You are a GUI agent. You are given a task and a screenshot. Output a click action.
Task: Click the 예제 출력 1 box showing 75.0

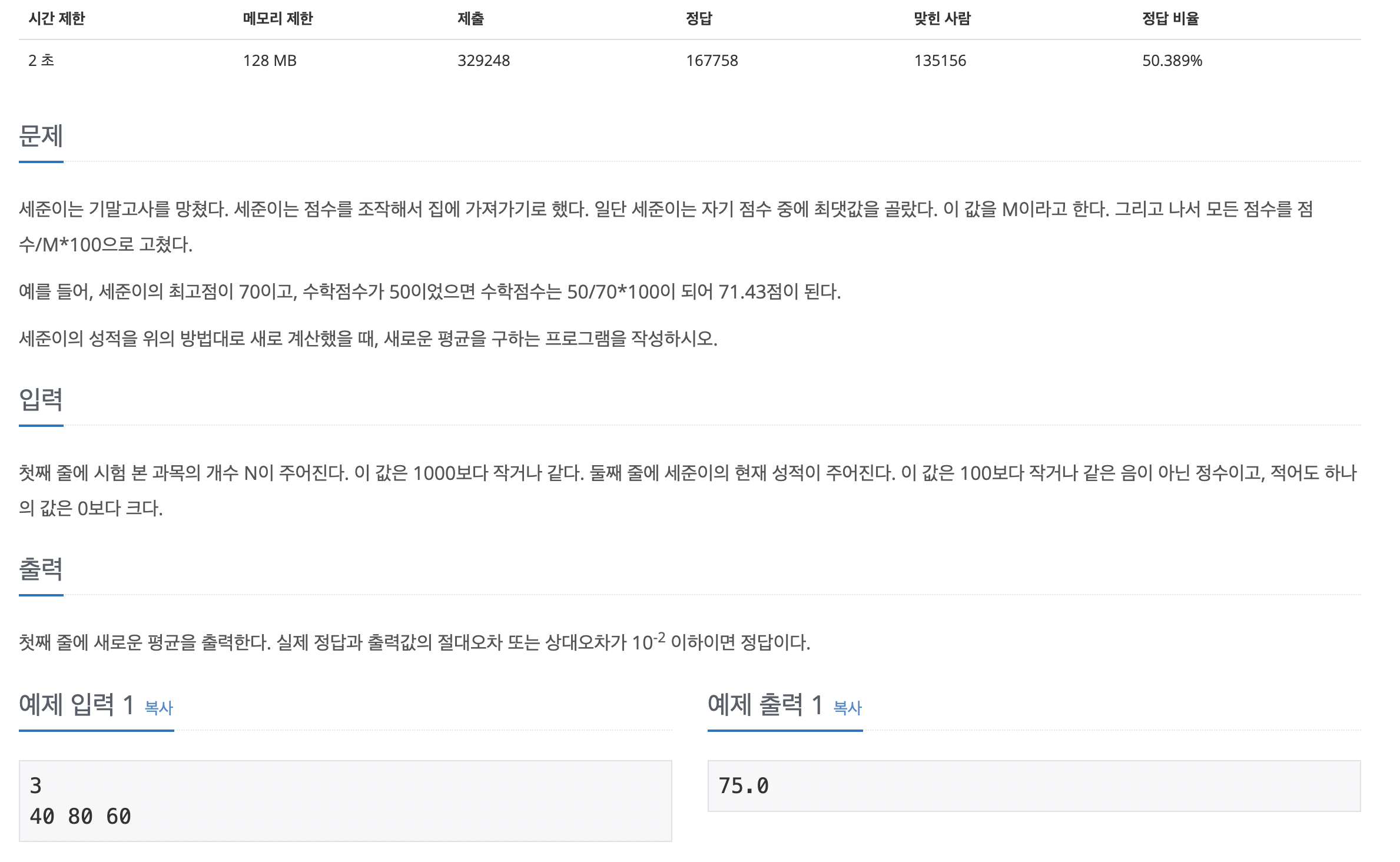pyautogui.click(x=1034, y=786)
